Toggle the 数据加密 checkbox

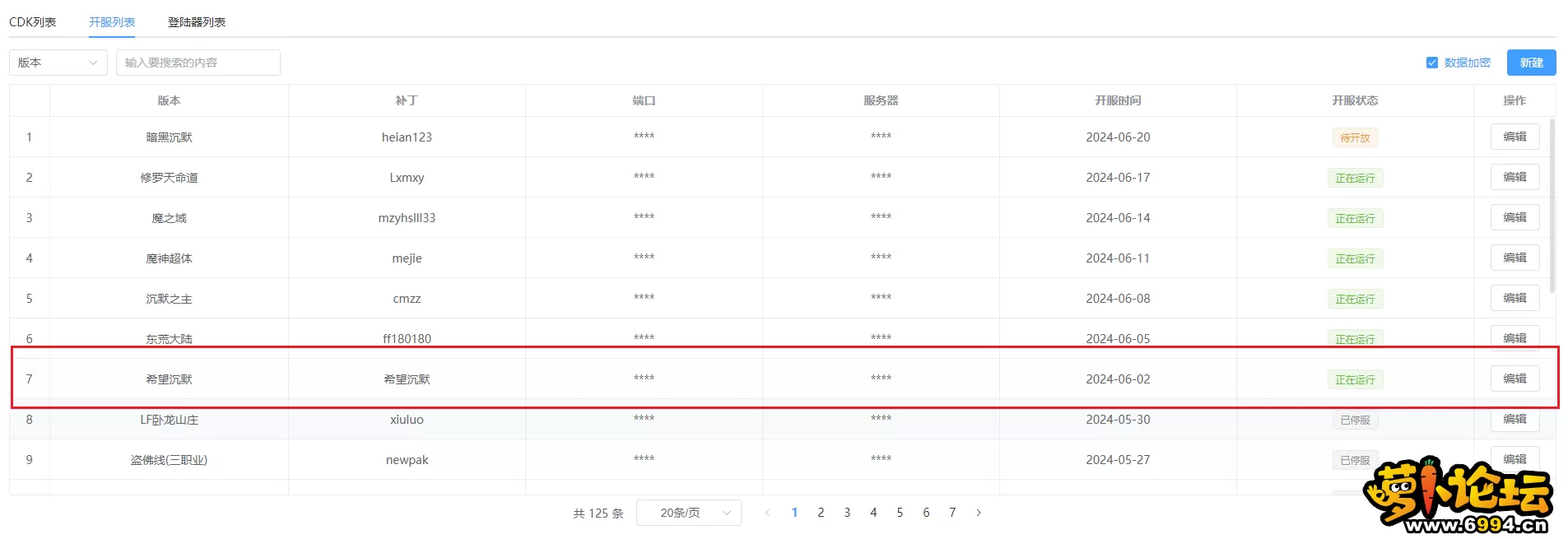(1432, 63)
